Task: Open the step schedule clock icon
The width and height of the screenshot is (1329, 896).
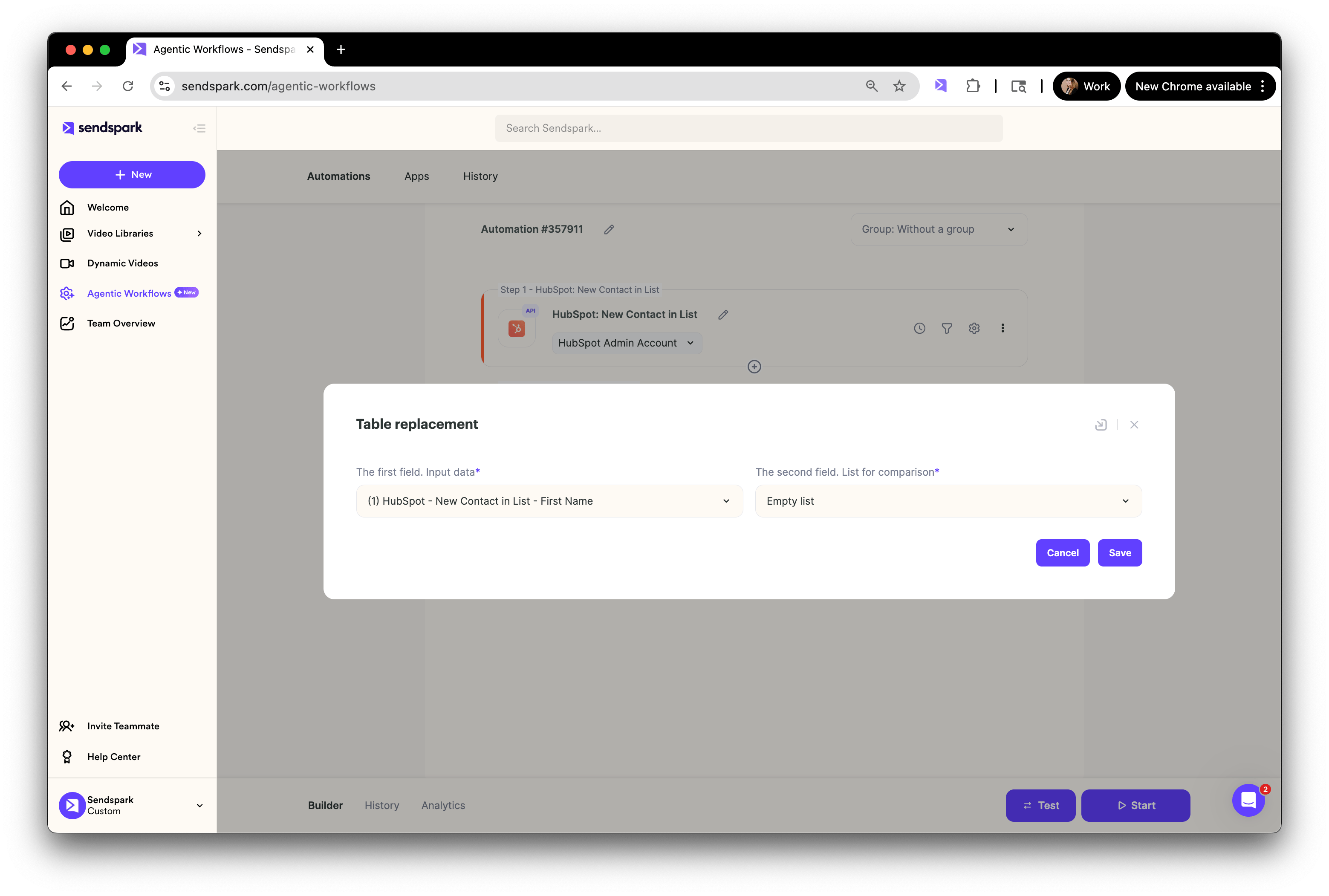Action: point(919,328)
